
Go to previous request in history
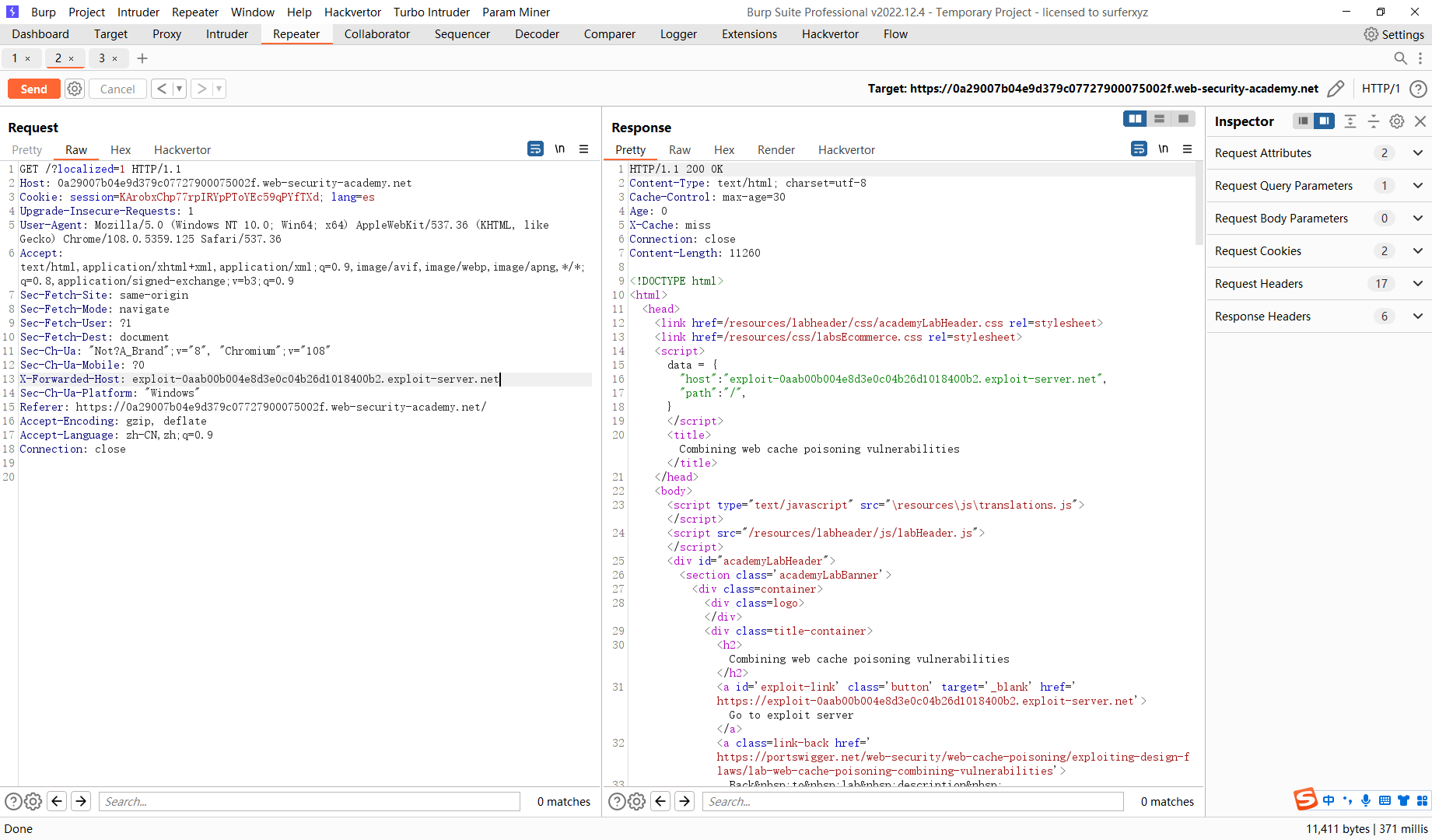pos(162,89)
